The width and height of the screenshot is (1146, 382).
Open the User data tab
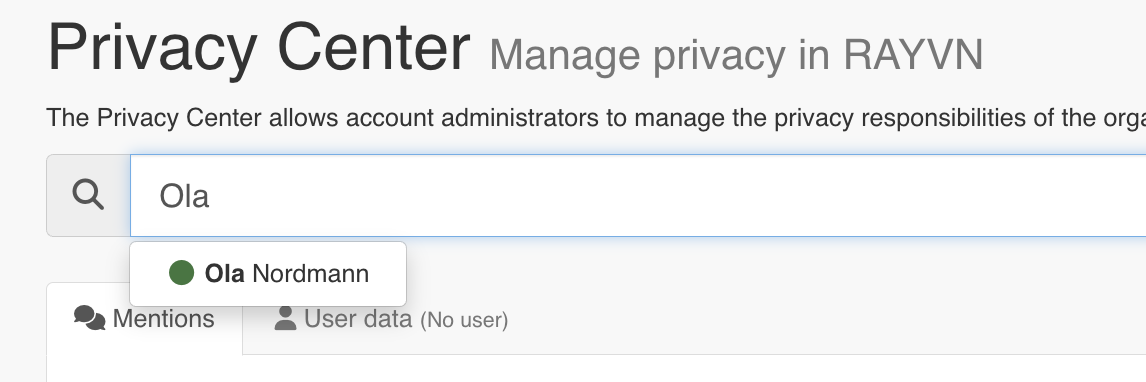(x=391, y=319)
